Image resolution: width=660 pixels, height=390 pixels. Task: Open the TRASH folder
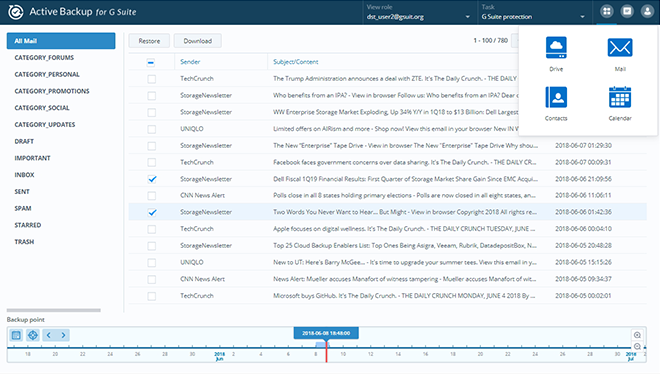24,242
